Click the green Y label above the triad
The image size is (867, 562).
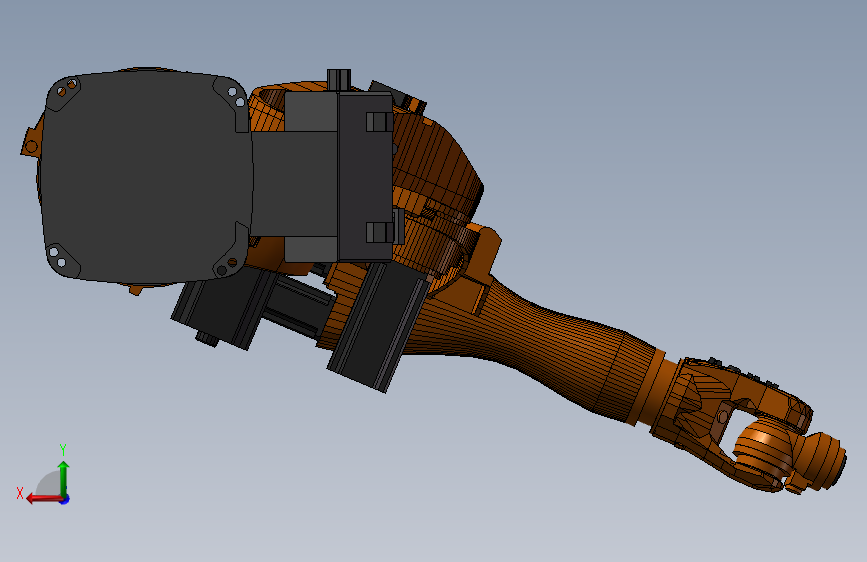coord(63,449)
